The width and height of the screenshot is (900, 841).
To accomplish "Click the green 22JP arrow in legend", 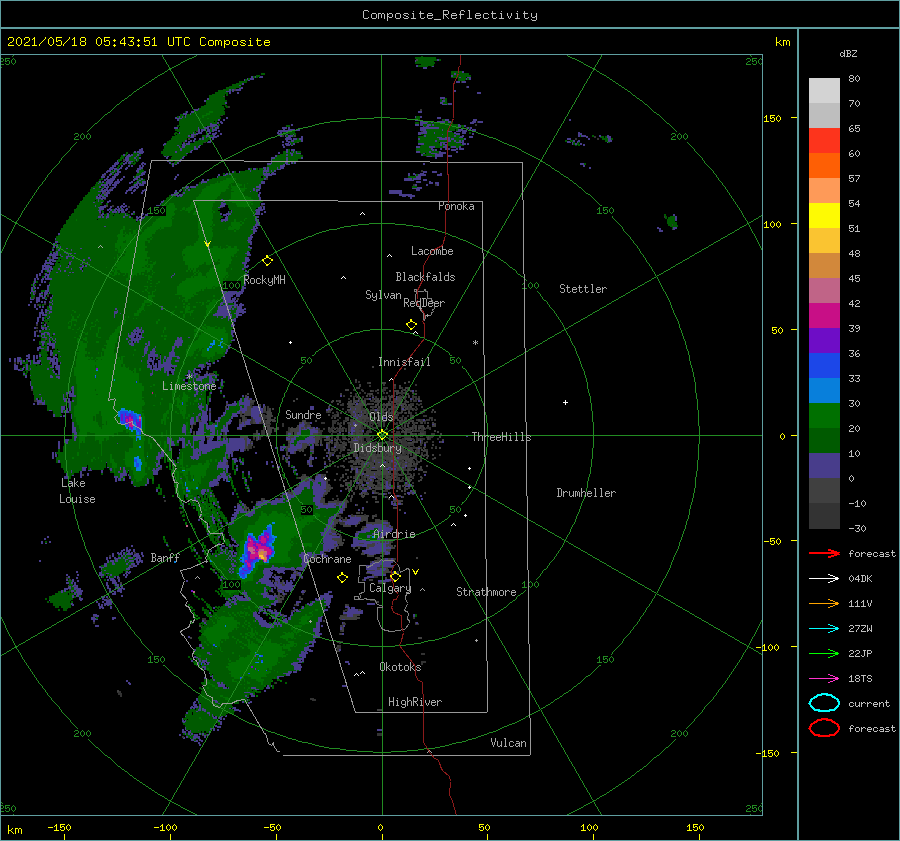I will click(x=824, y=653).
